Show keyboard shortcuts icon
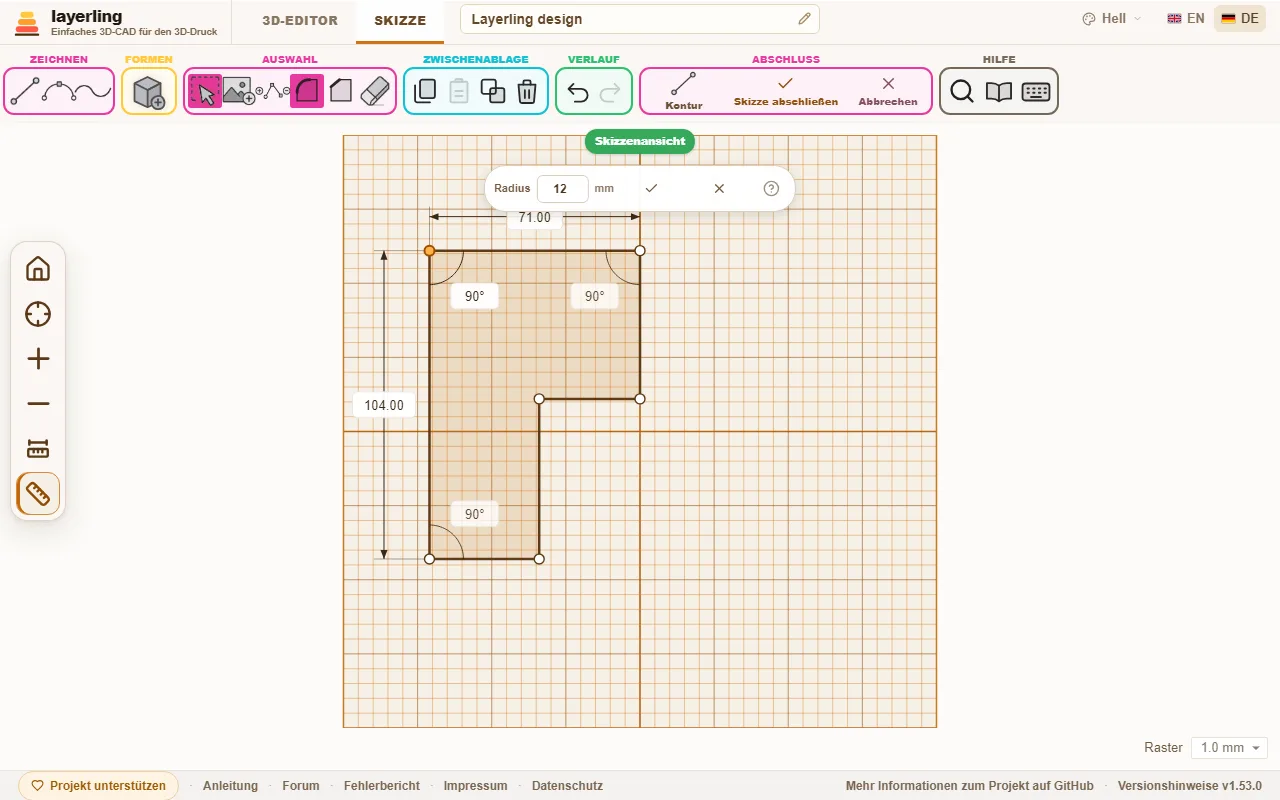The width and height of the screenshot is (1280, 800). [x=1036, y=92]
